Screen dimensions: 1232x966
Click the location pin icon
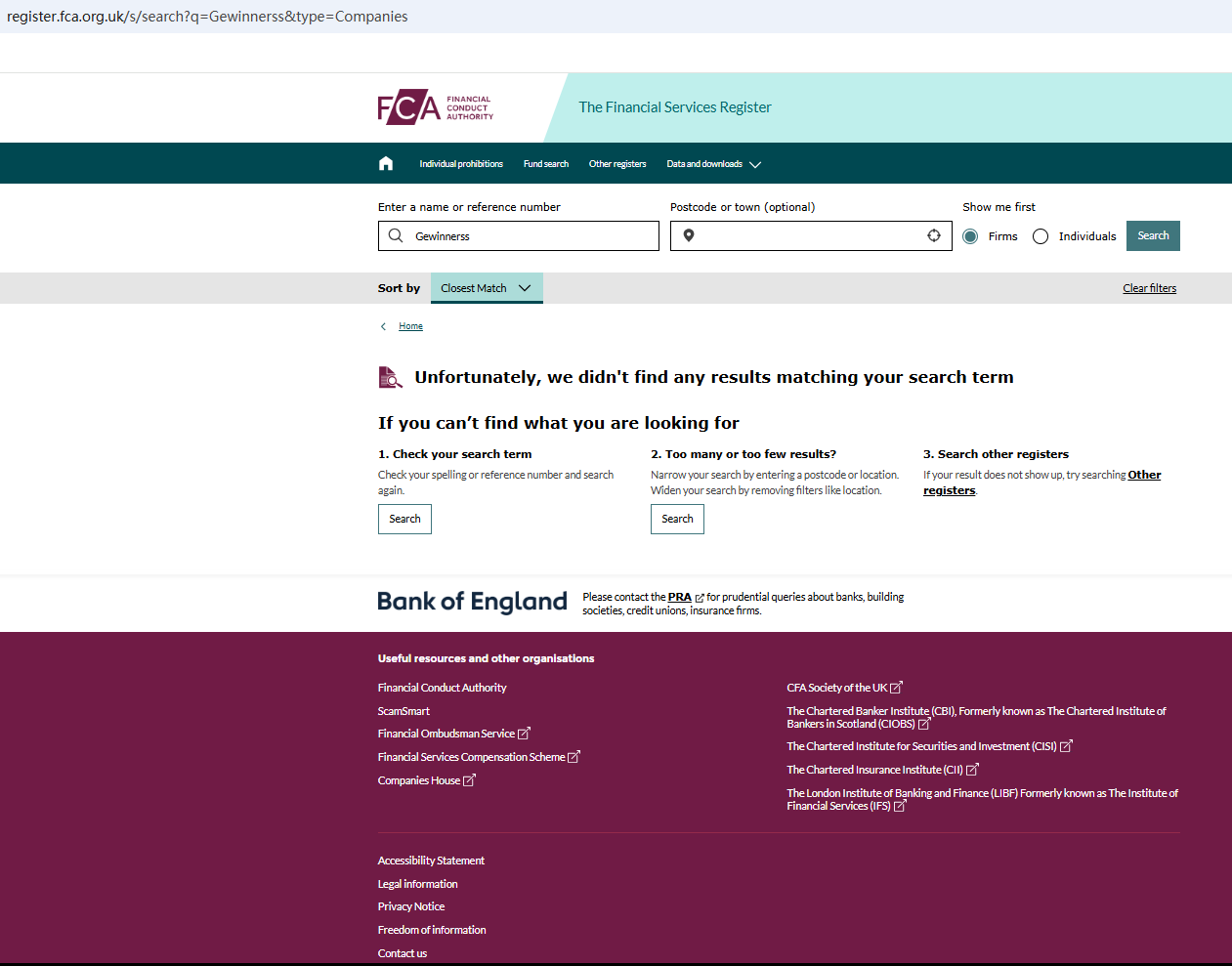(x=689, y=235)
